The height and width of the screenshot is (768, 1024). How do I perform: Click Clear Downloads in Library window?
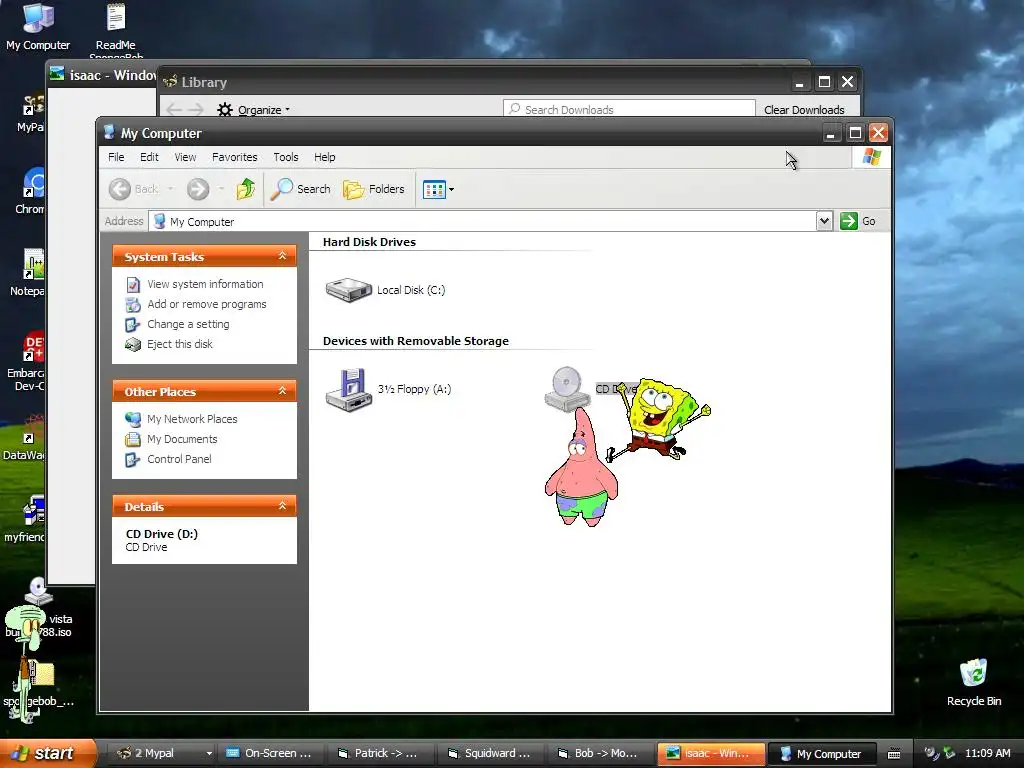pyautogui.click(x=804, y=110)
